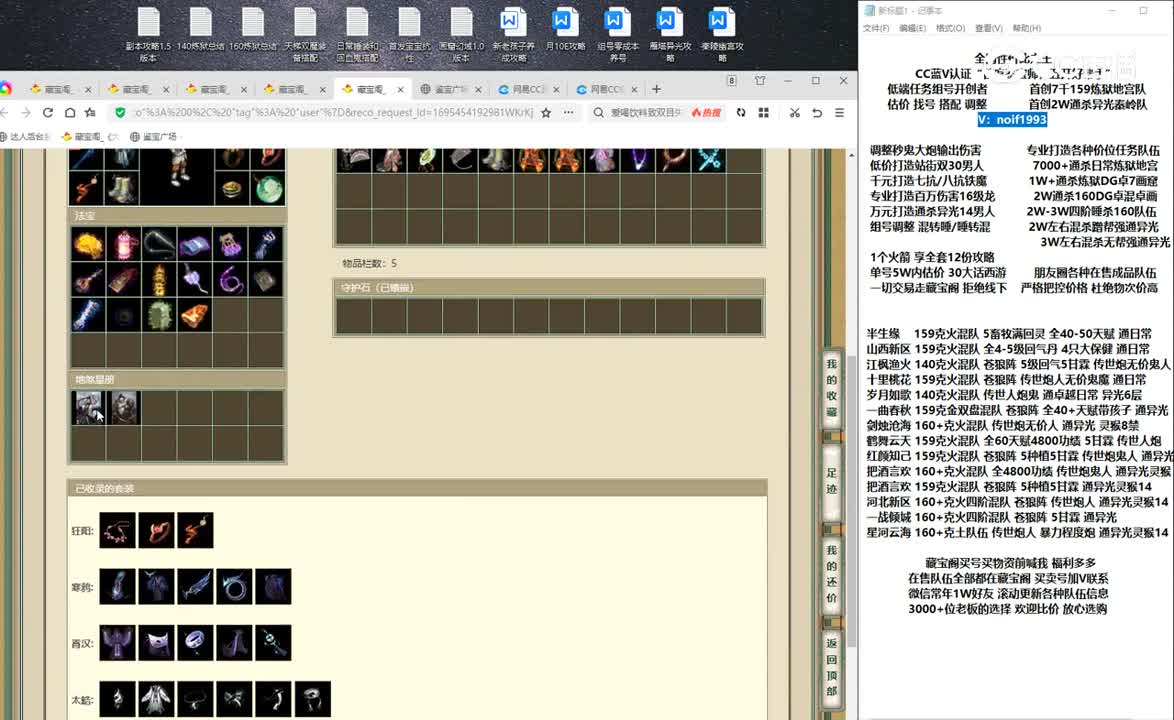Image resolution: width=1174 pixels, height=720 pixels.
Task: Click the shirt skin icon in title bar
Action: (x=760, y=81)
